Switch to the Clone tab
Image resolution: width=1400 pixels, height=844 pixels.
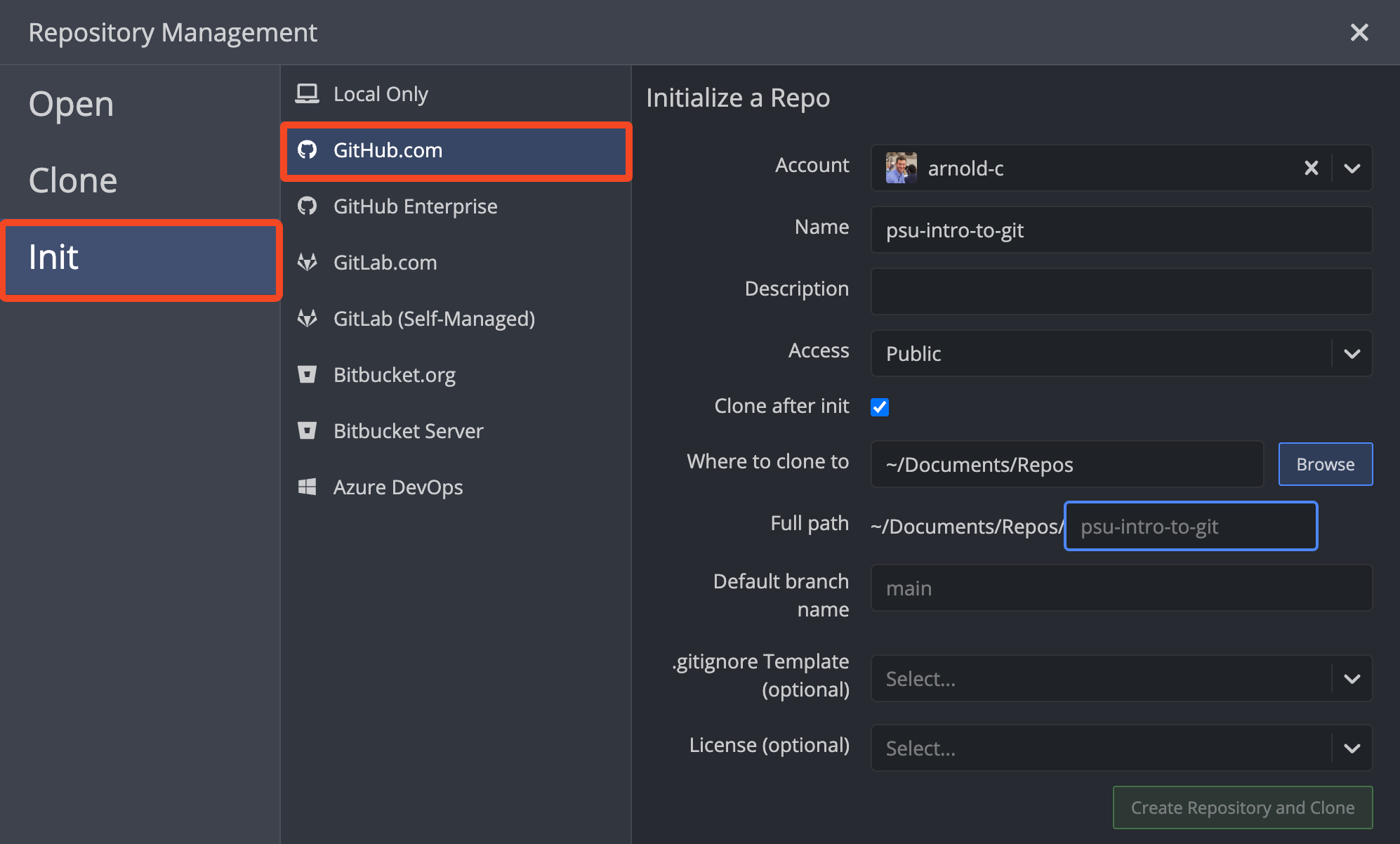73,180
